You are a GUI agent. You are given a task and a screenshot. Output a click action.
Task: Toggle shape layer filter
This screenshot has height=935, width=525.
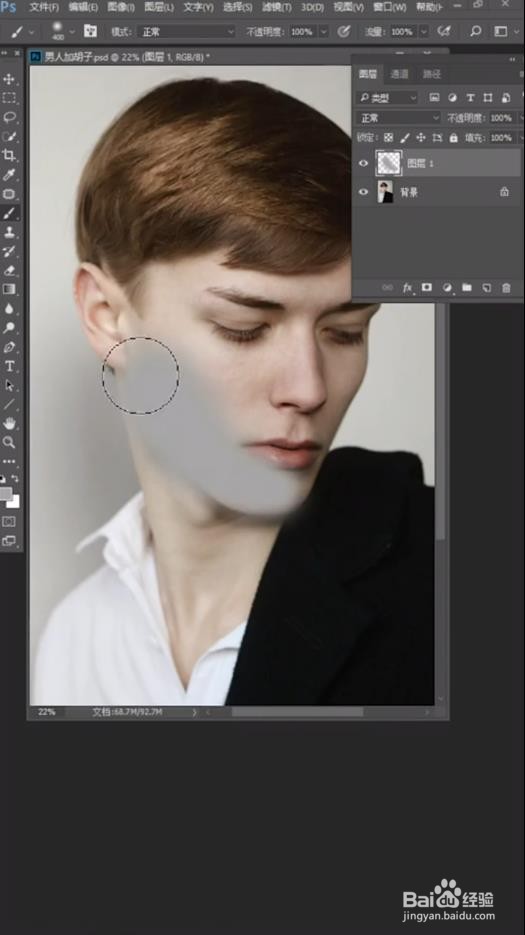(488, 98)
